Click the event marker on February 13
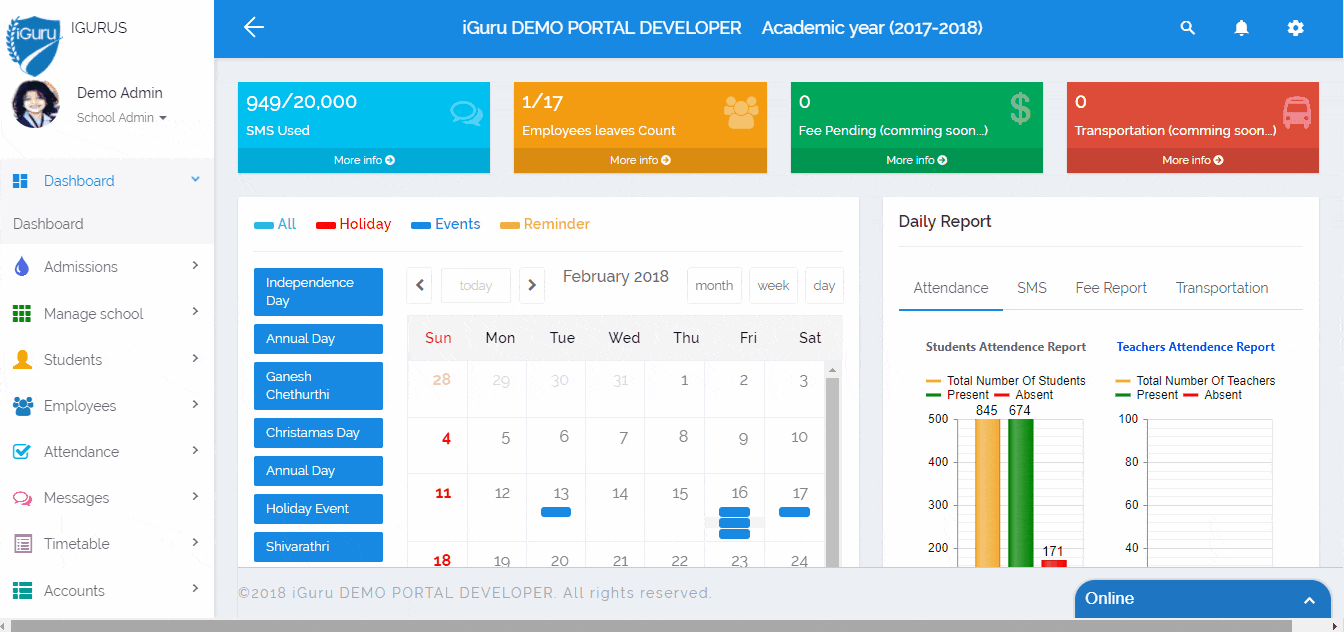Image resolution: width=1344 pixels, height=632 pixels. (556, 512)
